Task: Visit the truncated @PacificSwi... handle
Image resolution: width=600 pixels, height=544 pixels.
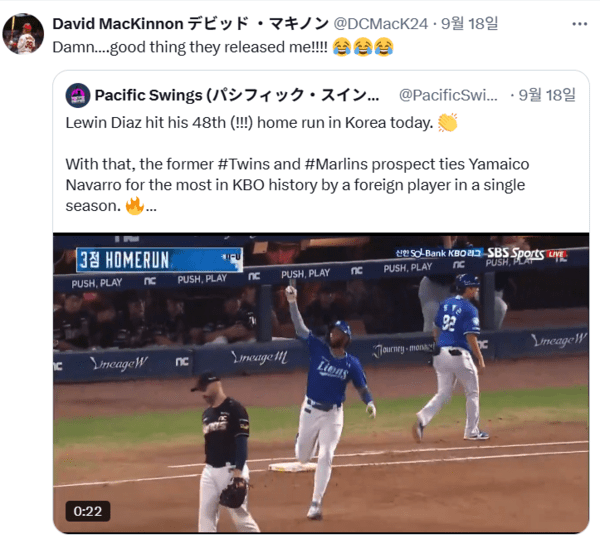Action: [448, 95]
